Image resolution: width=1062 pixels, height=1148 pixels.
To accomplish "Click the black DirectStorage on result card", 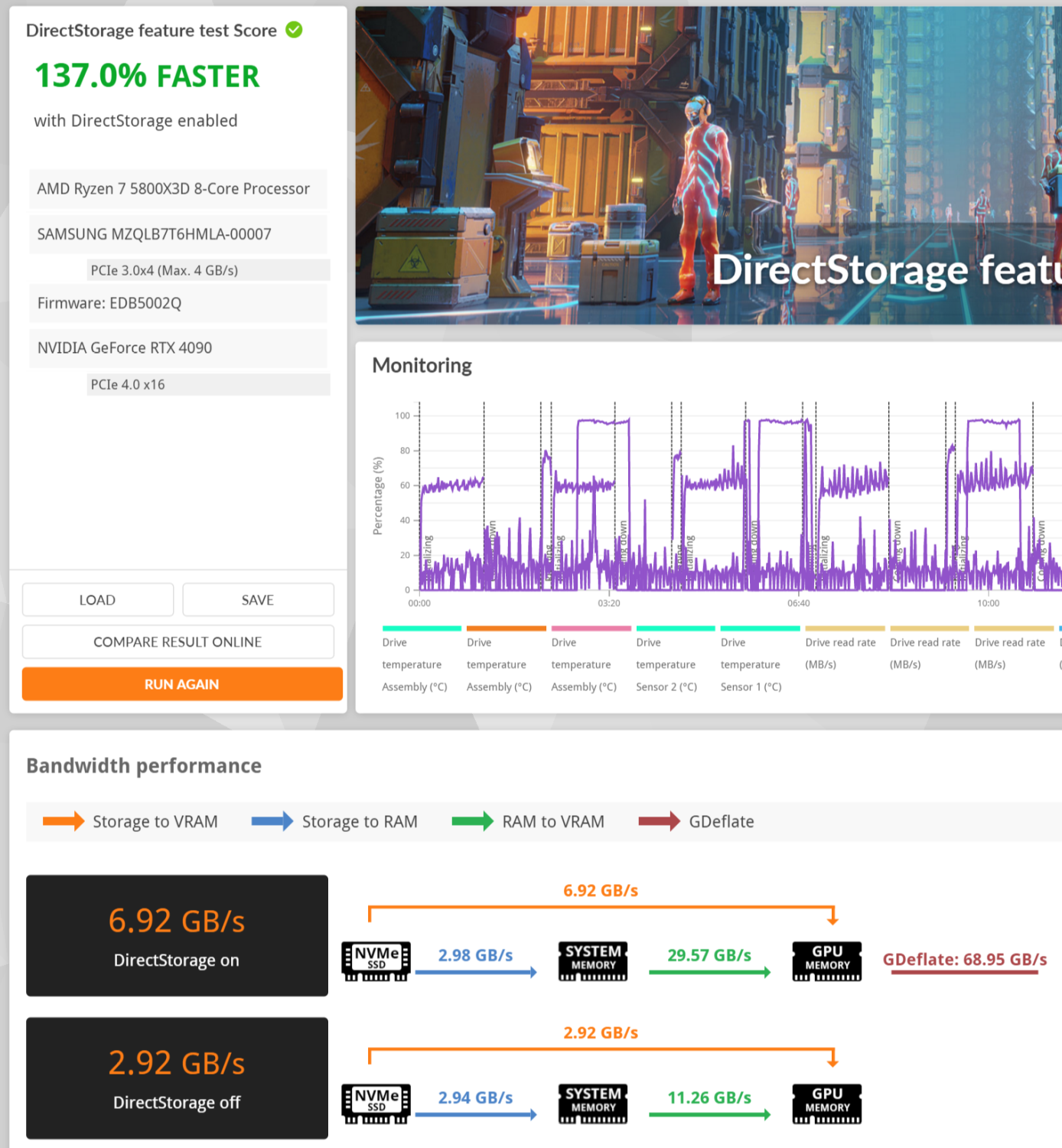I will (177, 935).
